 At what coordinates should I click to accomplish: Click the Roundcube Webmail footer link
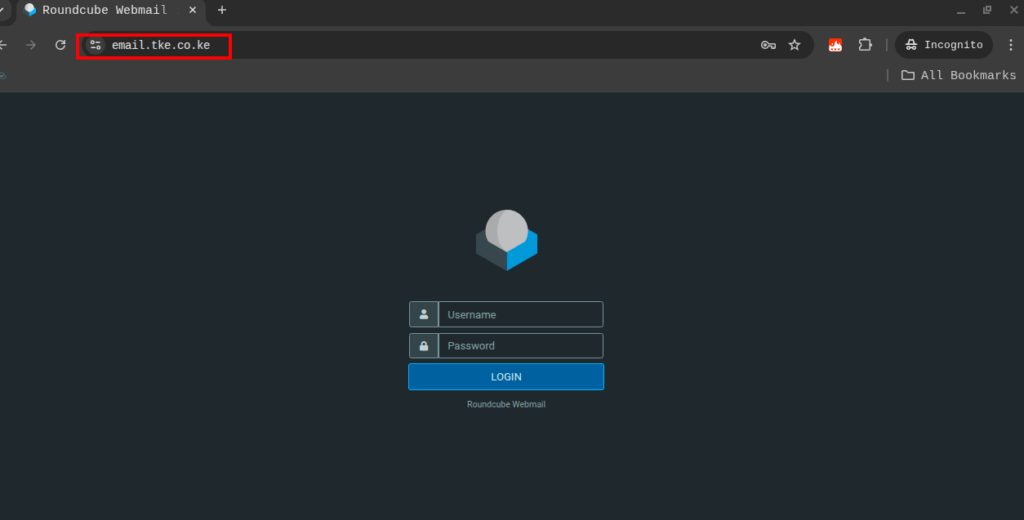506,404
